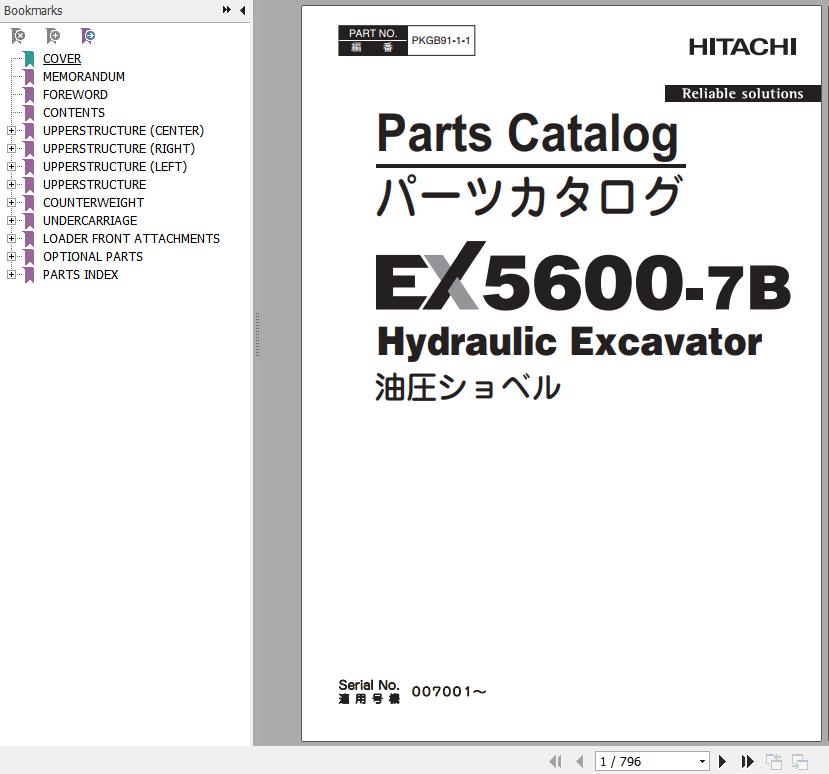Click the previous view icon
829x774 pixels.
pyautogui.click(x=774, y=761)
